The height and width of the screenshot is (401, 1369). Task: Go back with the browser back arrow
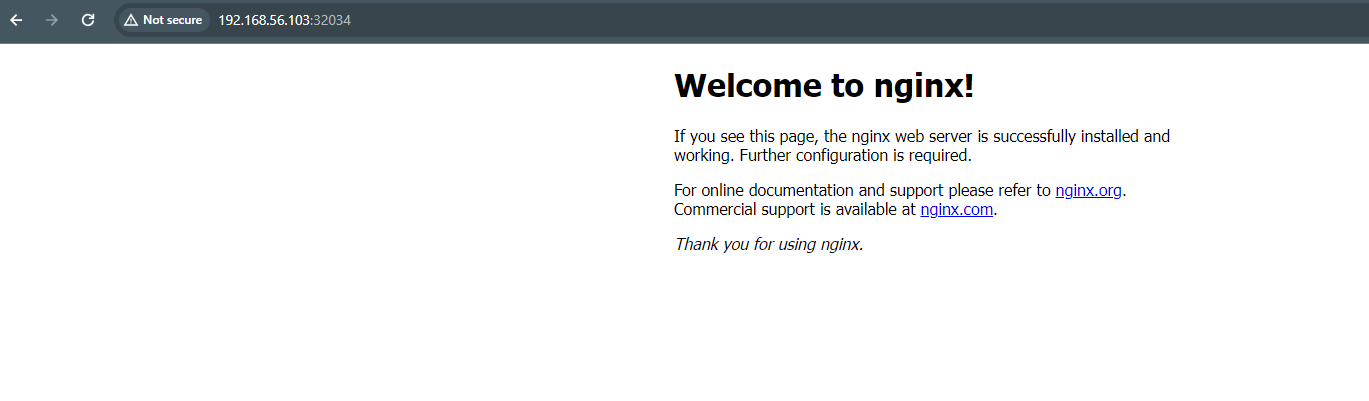(16, 20)
